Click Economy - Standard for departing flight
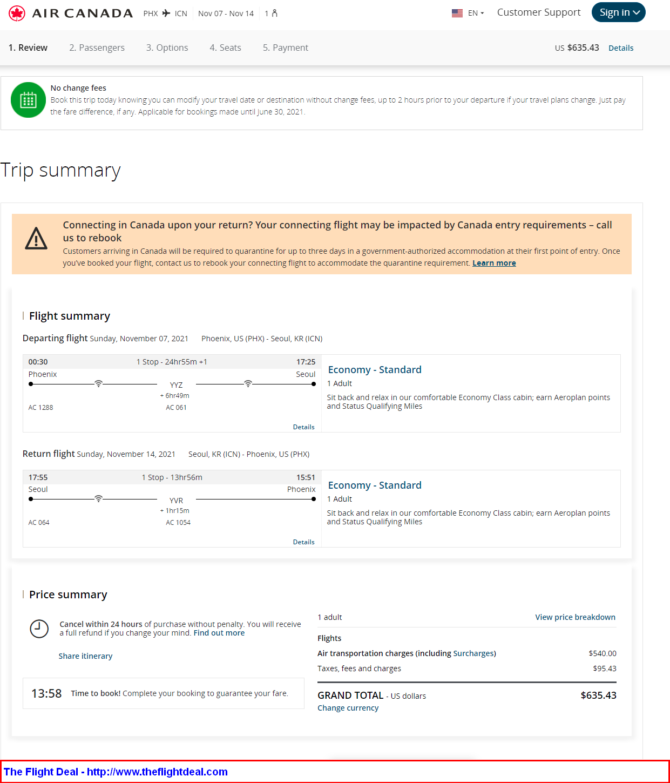 click(x=374, y=370)
